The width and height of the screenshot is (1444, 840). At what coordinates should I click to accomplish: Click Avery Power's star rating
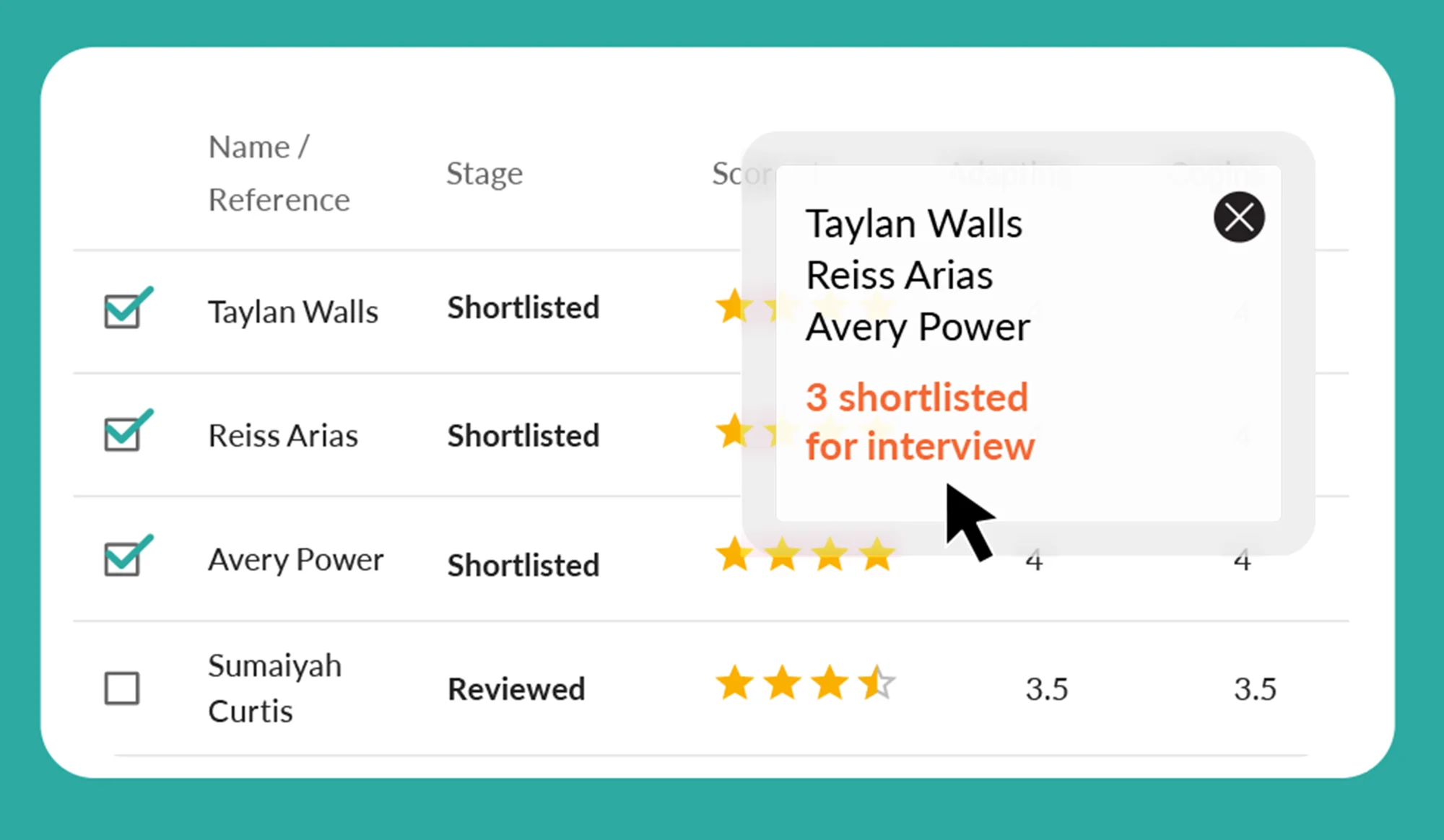point(805,556)
